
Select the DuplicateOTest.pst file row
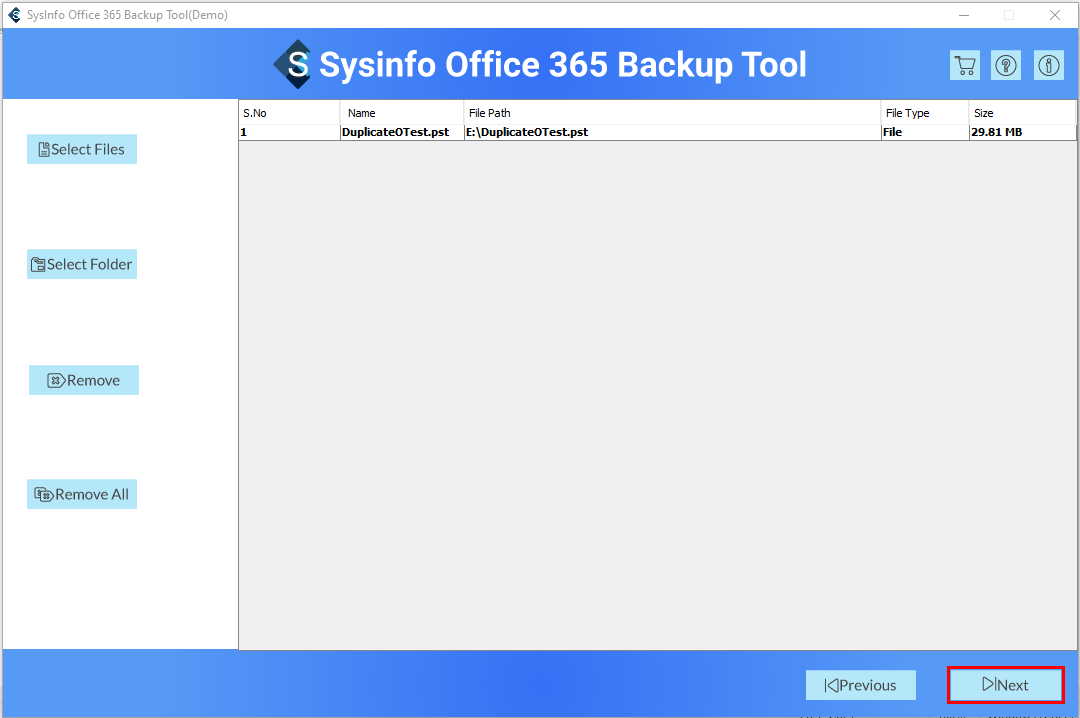pos(396,132)
